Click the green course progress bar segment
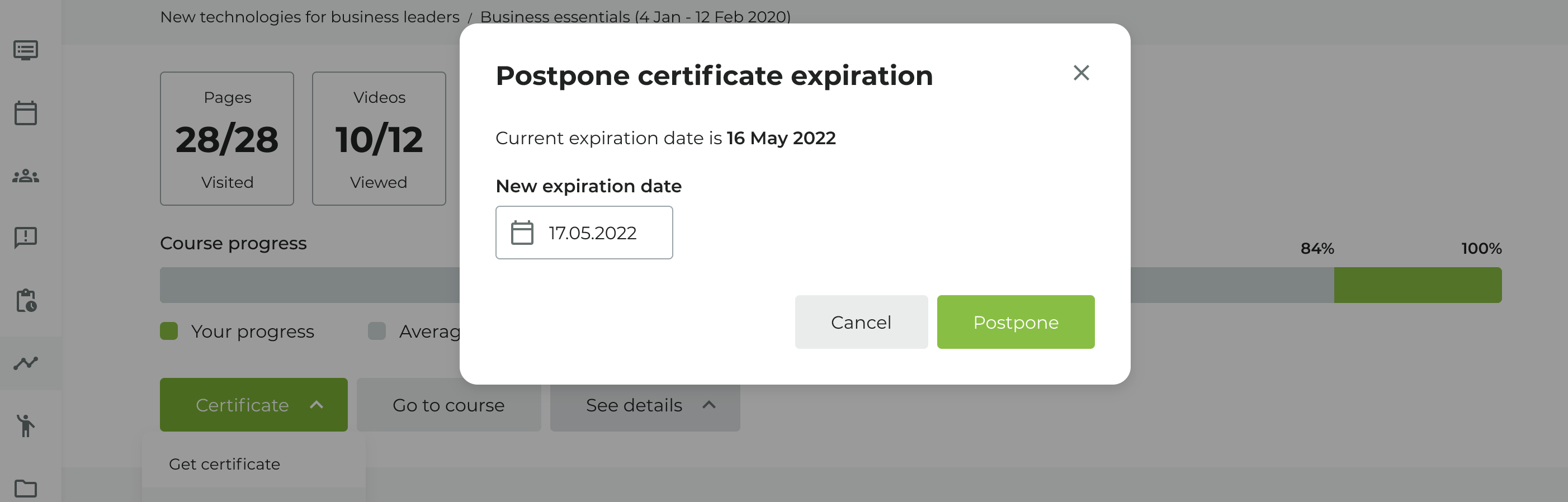The image size is (1568, 502). point(1417,285)
